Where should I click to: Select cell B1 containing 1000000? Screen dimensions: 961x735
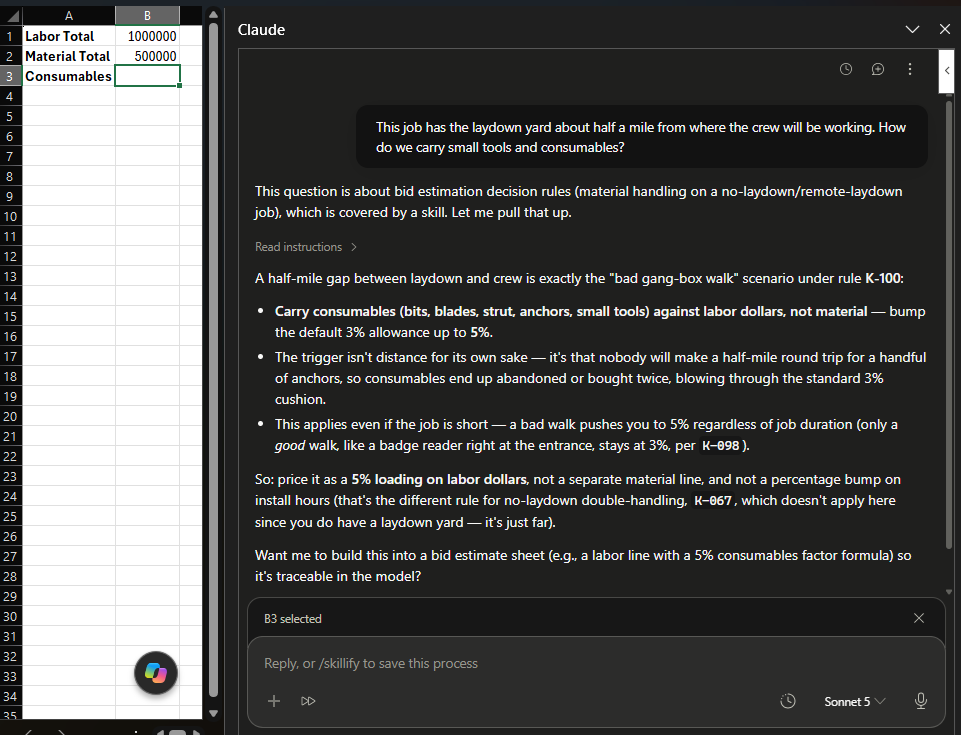(147, 36)
